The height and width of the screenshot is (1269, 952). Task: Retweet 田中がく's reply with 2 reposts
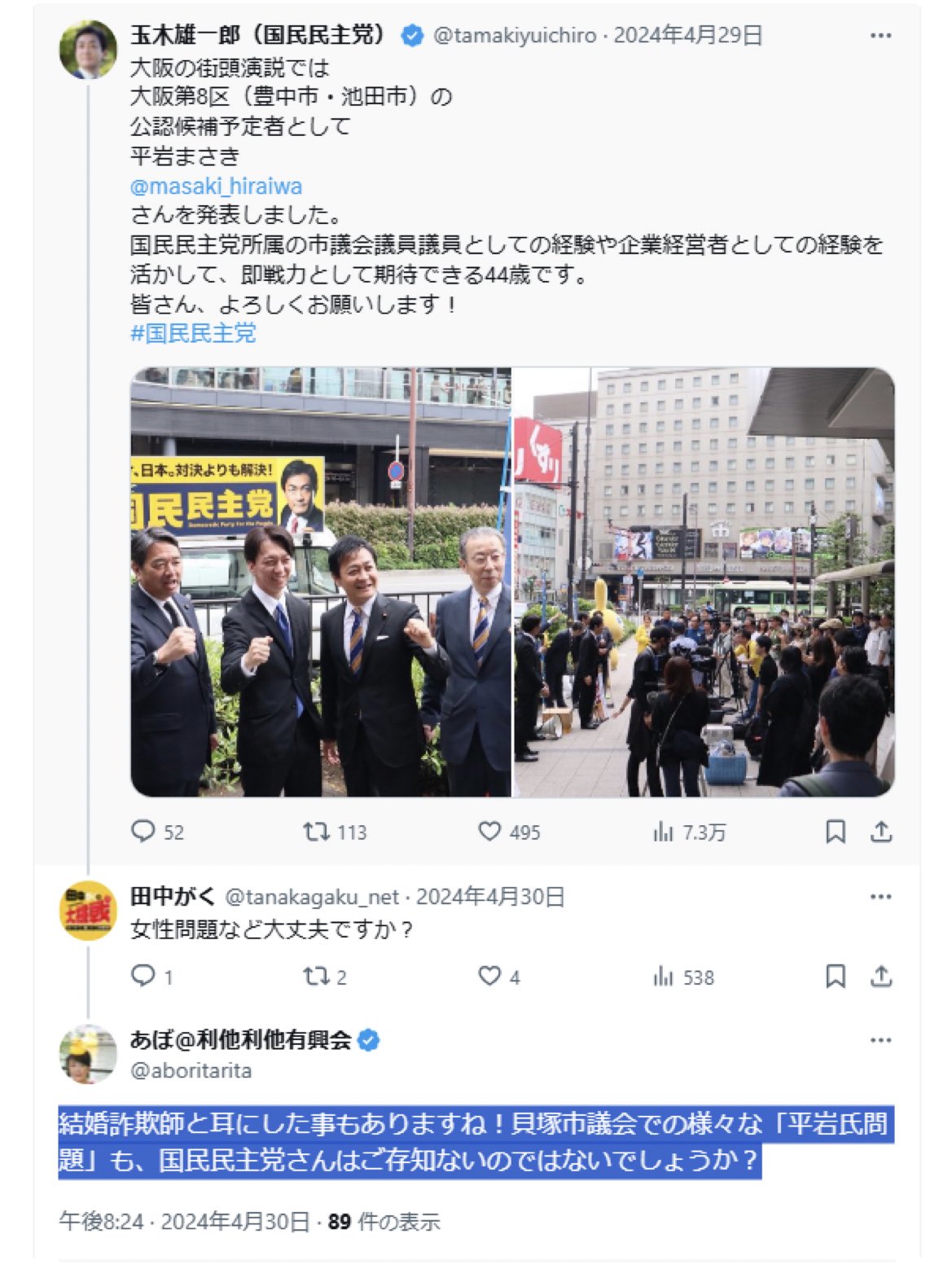pos(324,976)
